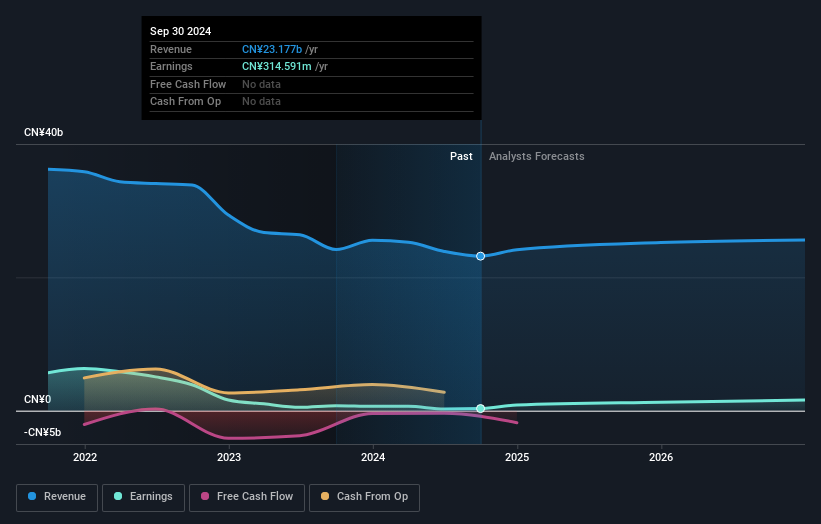Click the Analysts Forecasts label
Viewport: 821px width, 524px height.
pyautogui.click(x=537, y=157)
